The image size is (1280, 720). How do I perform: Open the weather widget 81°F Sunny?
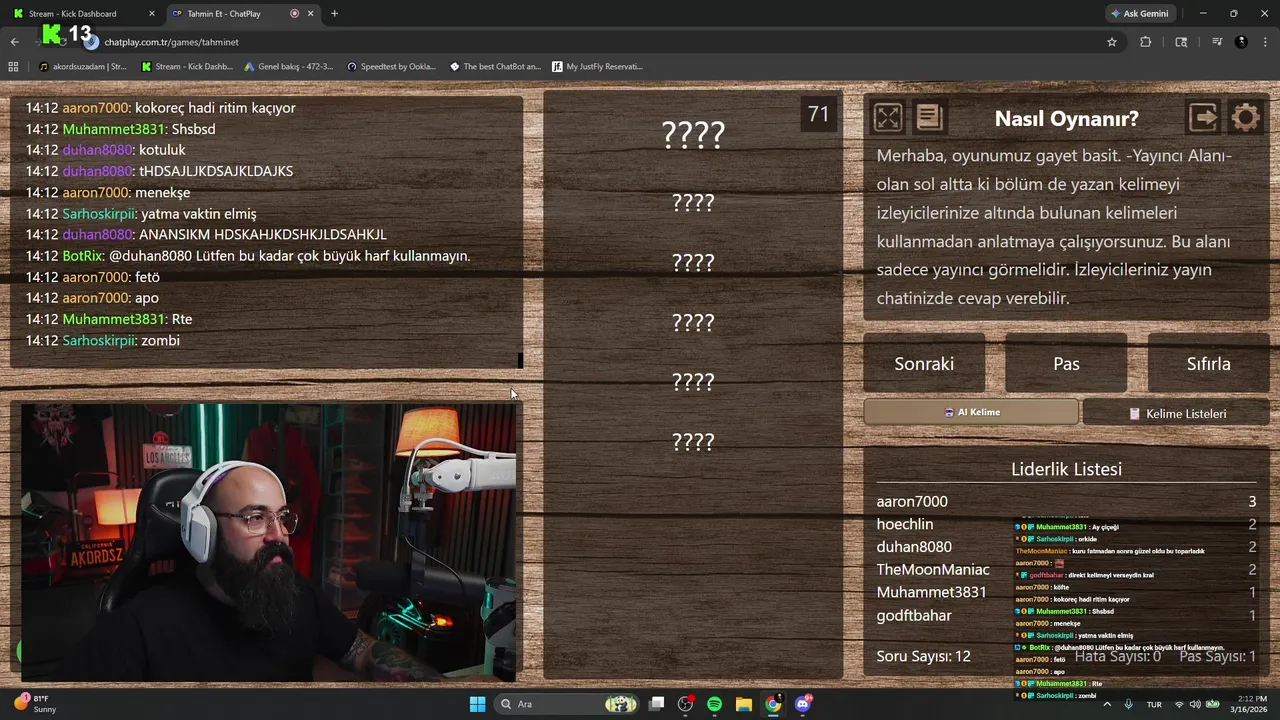(x=36, y=704)
